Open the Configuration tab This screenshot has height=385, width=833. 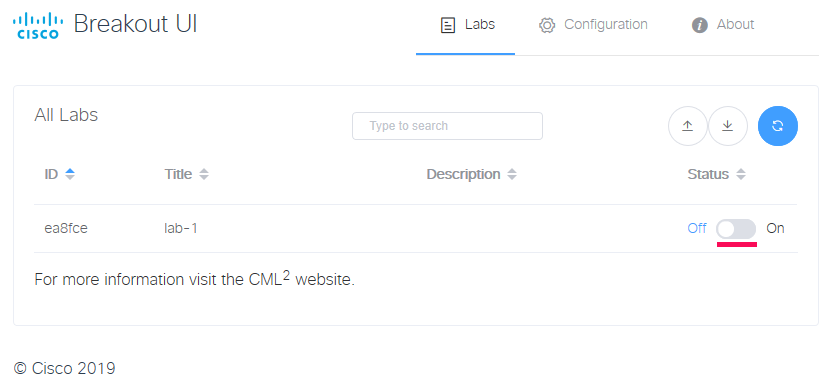pyautogui.click(x=593, y=25)
